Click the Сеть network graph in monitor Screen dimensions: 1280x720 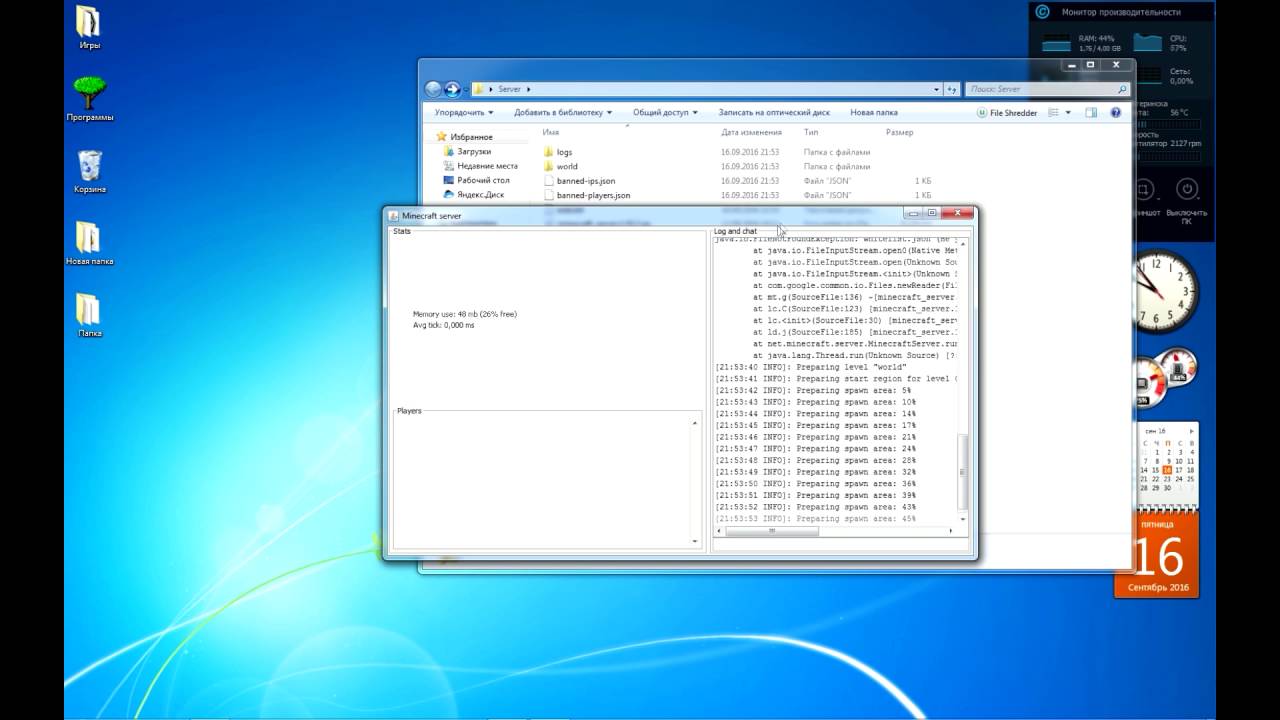pyautogui.click(x=1147, y=75)
